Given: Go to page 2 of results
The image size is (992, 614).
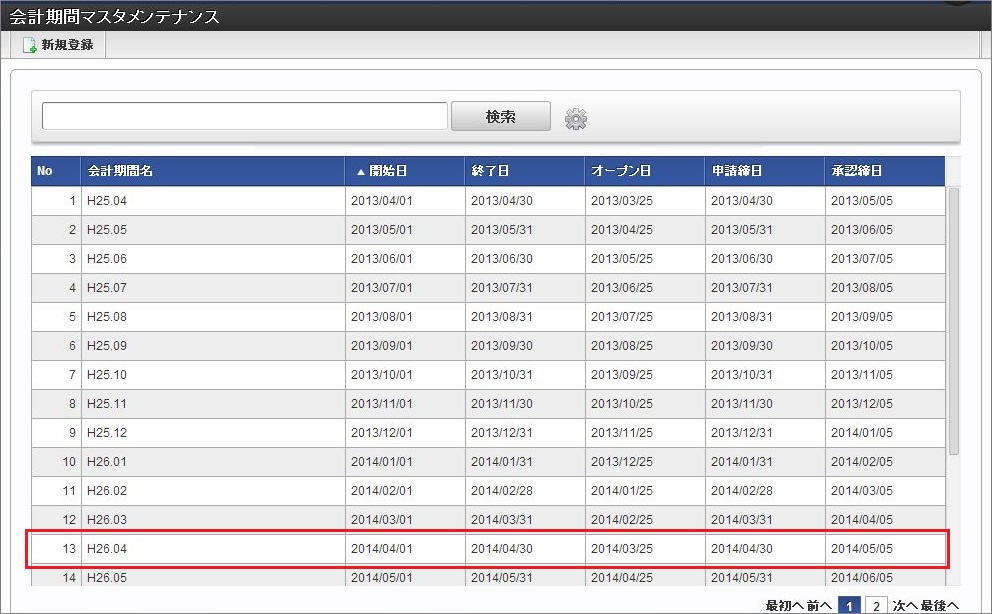Looking at the screenshot, I should point(876,605).
